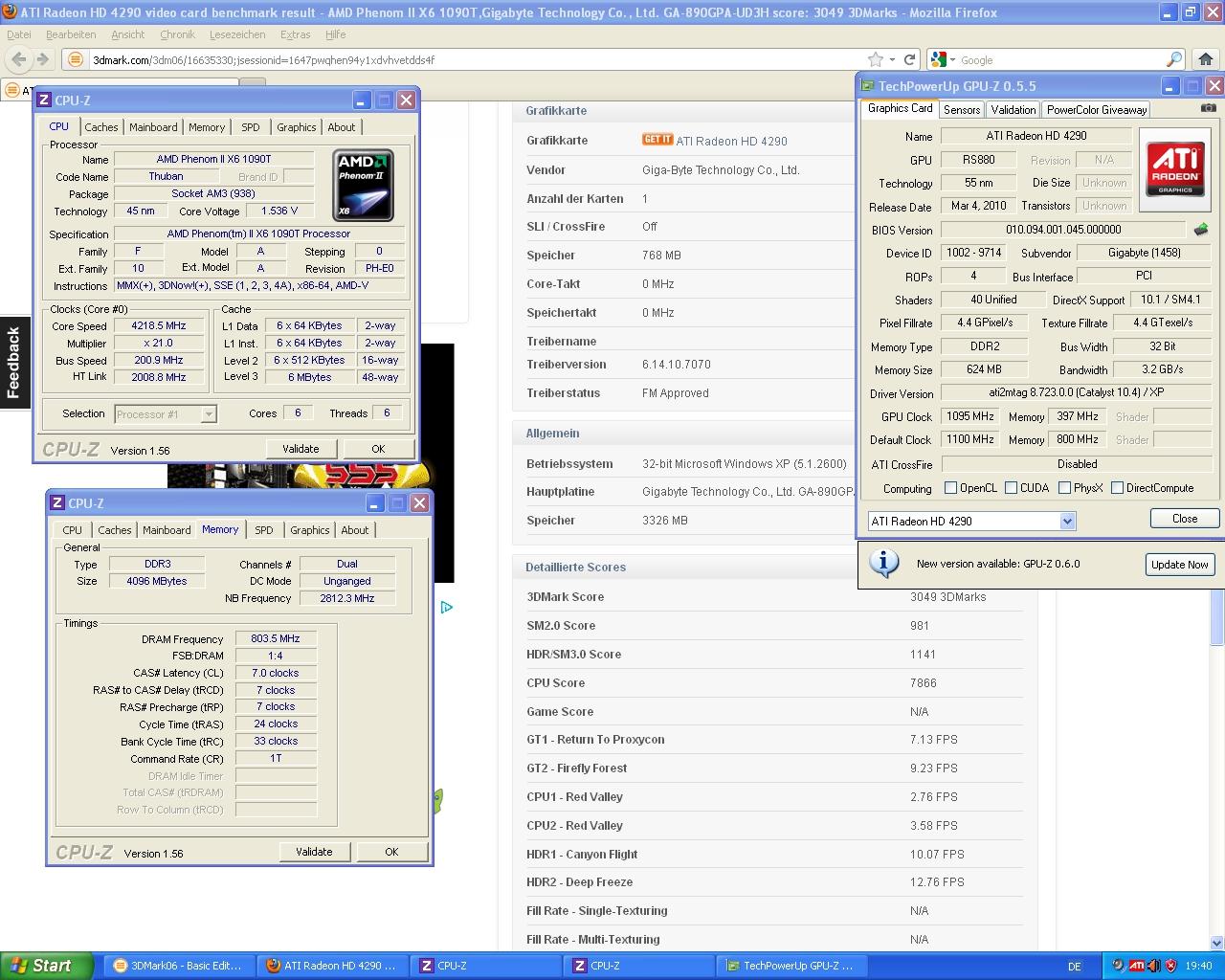Open the Lesezeichen menu
The image size is (1225, 980).
tap(236, 34)
